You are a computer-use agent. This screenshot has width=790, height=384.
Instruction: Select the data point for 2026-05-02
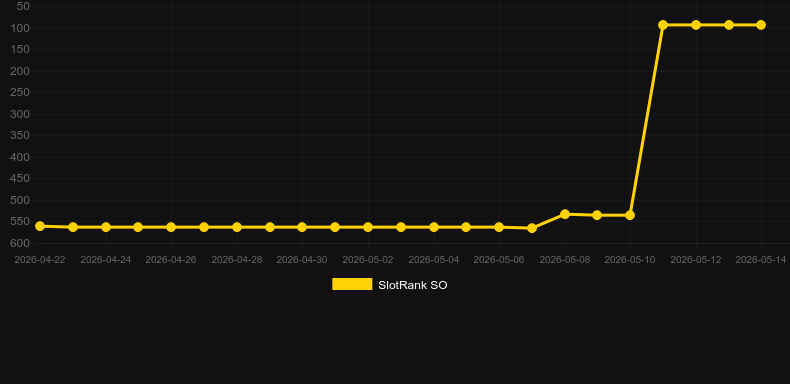click(368, 227)
